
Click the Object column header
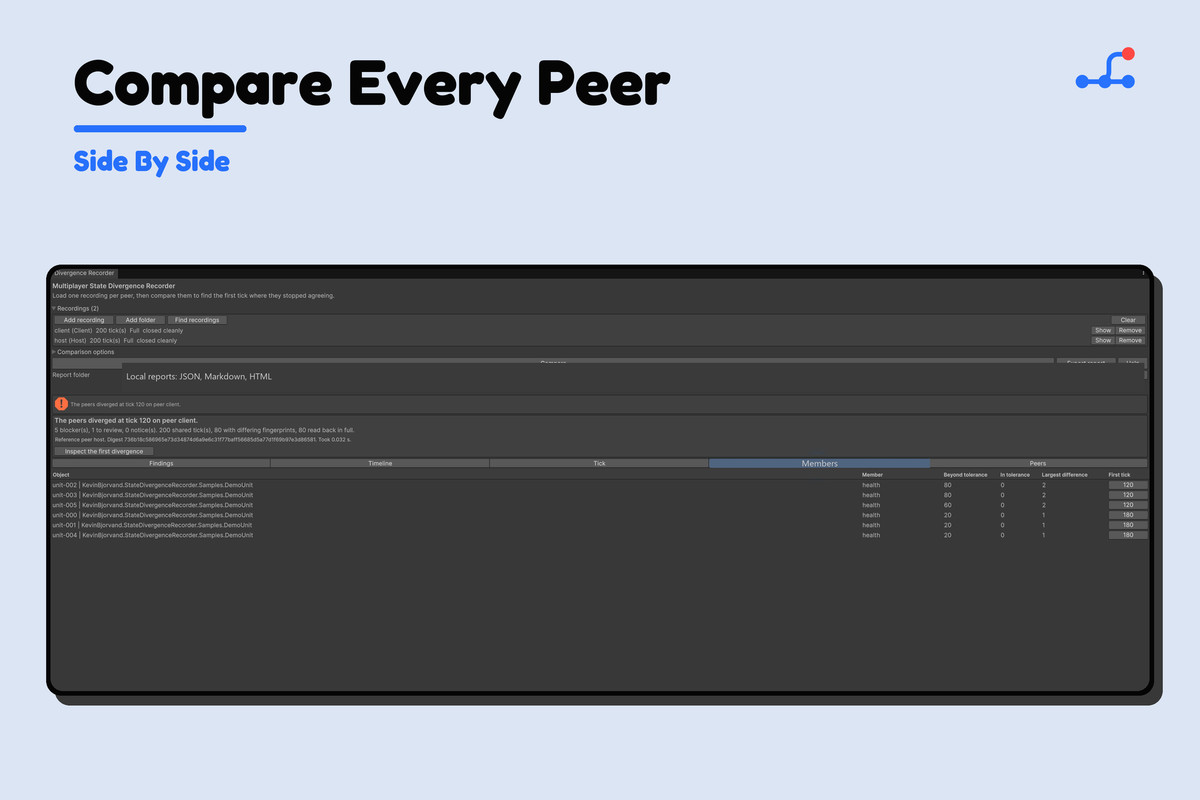point(61,474)
